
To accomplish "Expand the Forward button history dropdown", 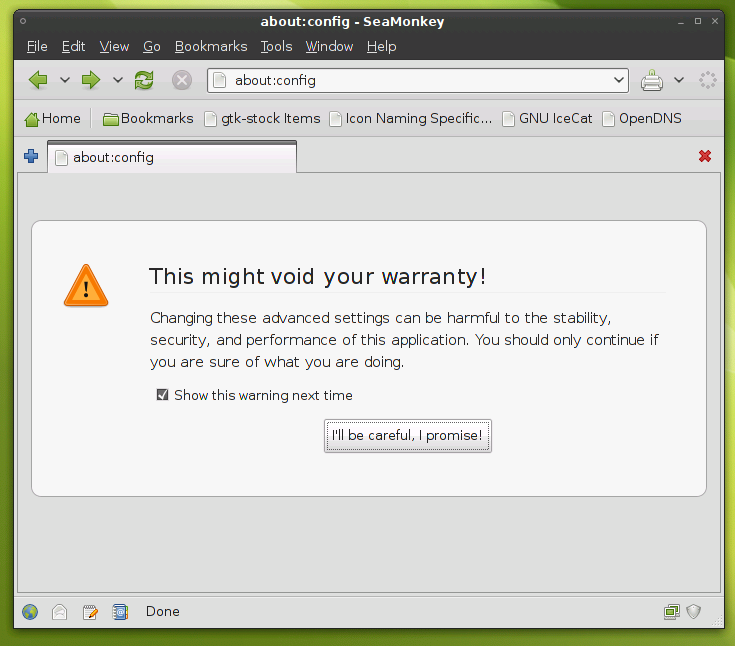I will pos(118,80).
